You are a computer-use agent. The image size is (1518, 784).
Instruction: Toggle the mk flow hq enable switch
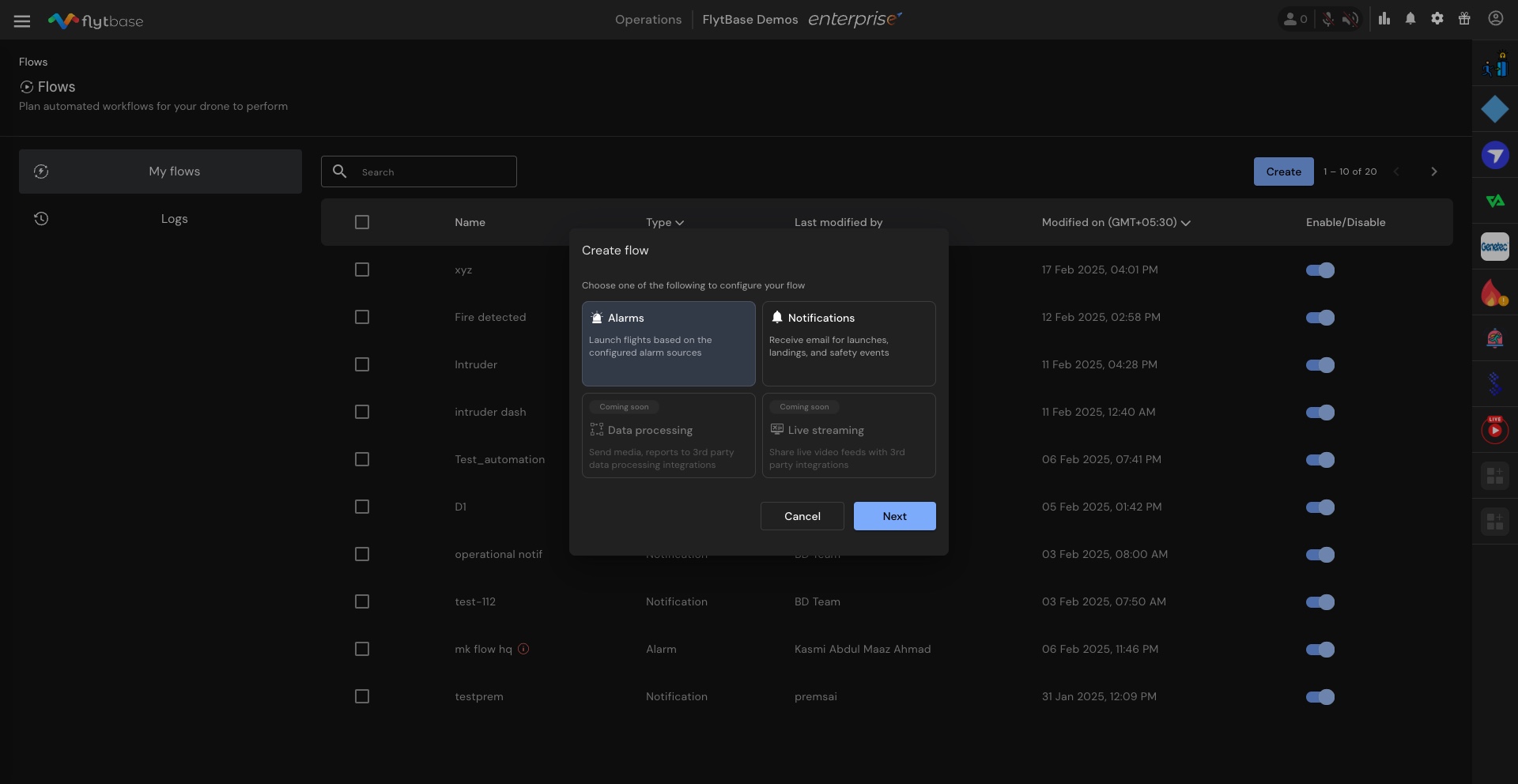pos(1320,650)
